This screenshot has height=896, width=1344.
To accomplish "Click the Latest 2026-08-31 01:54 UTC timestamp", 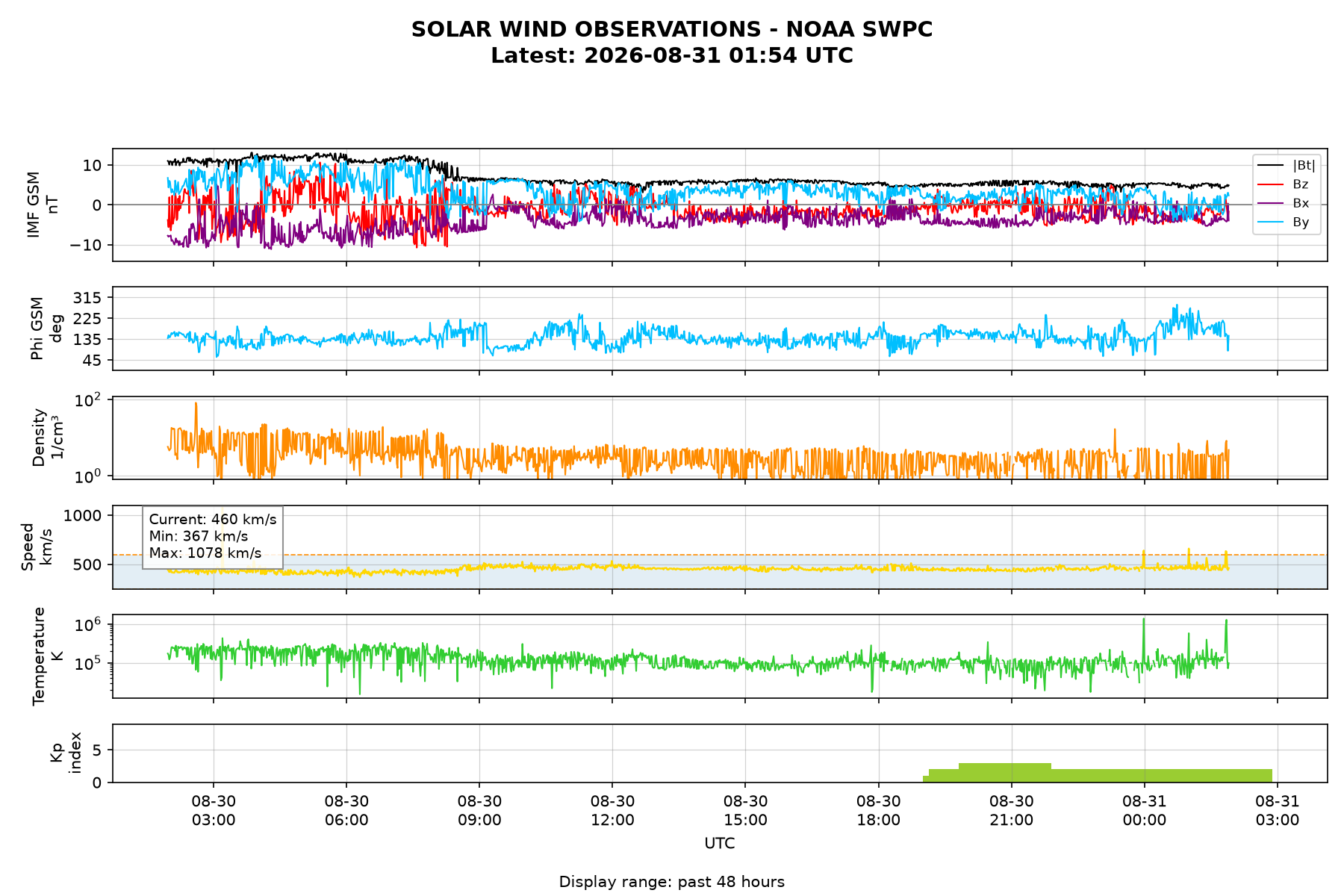I will pos(672,56).
